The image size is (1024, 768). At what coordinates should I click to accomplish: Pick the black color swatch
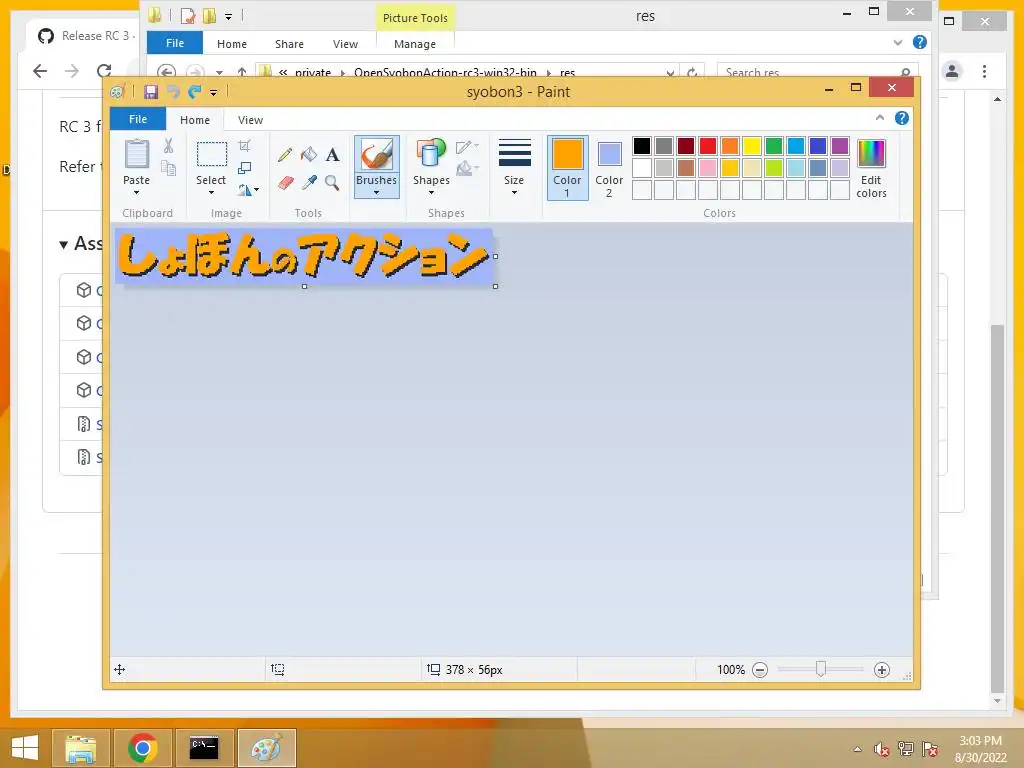click(x=642, y=146)
